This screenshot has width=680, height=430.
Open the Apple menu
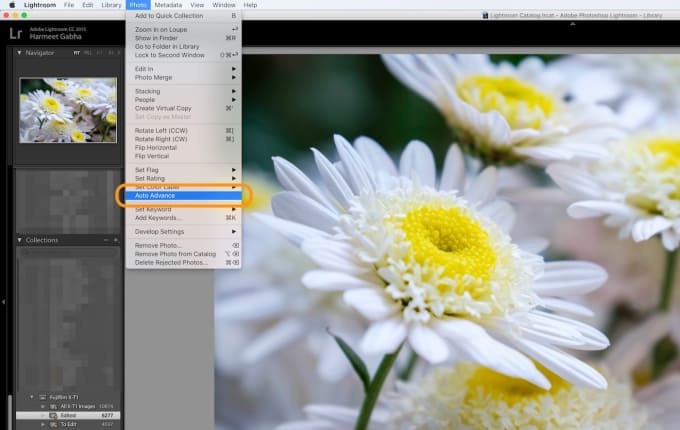click(12, 5)
